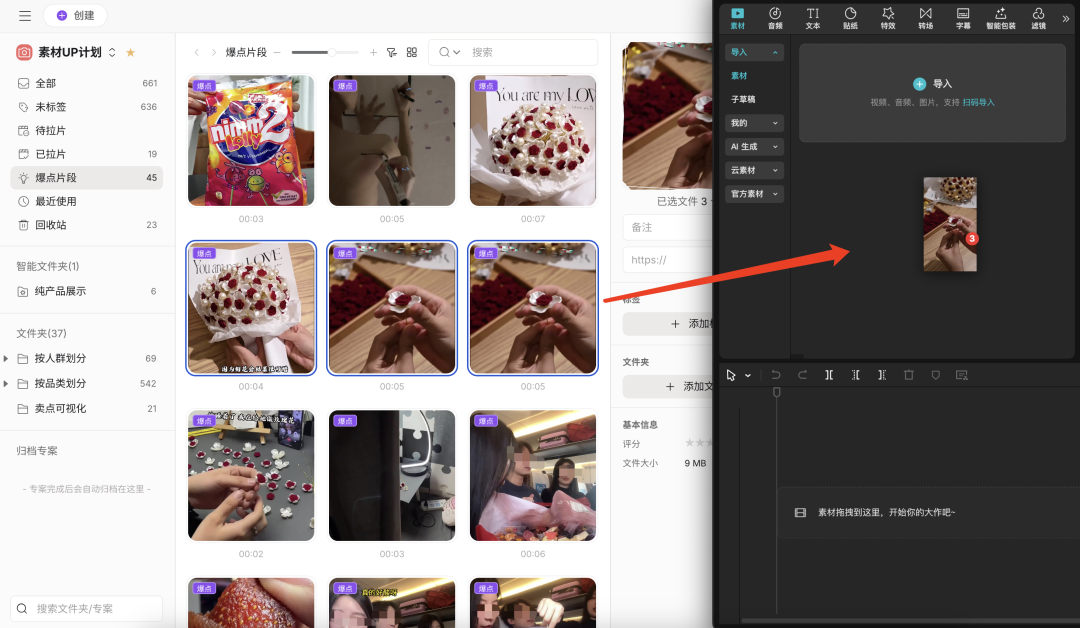
Task: Open the 已拉片 list
Action: pyautogui.click(x=87, y=154)
